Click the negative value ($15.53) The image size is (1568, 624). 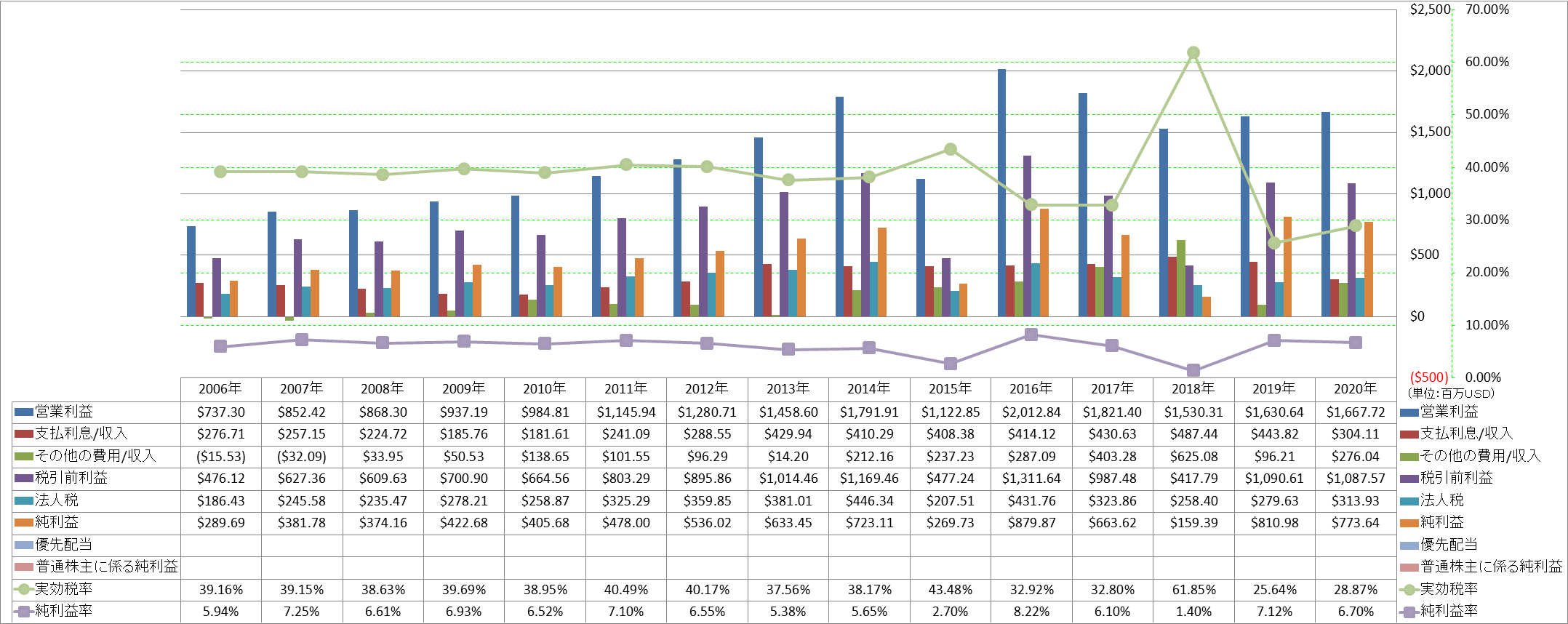(220, 457)
